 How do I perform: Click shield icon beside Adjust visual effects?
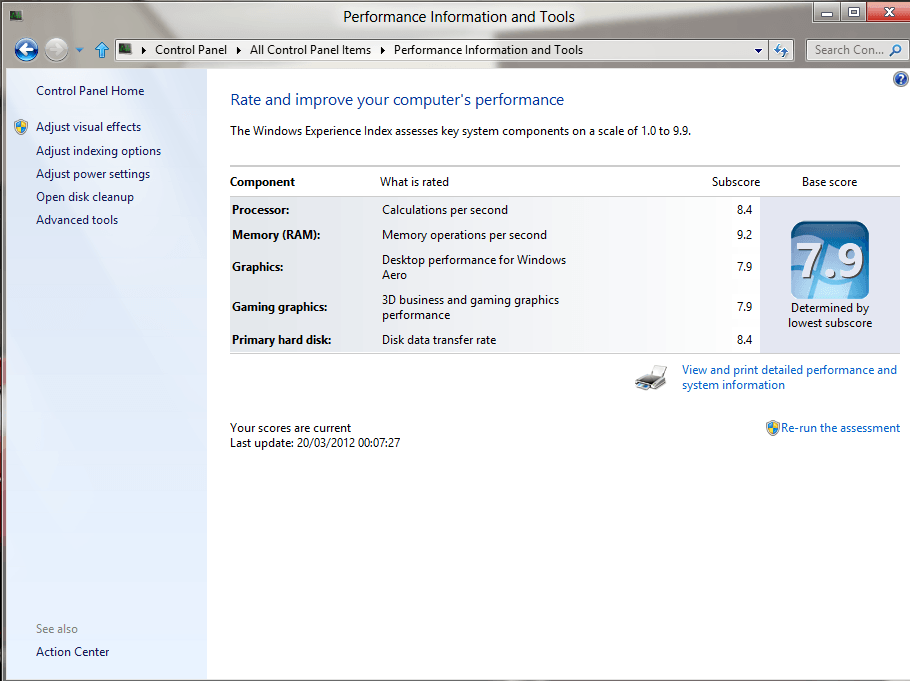point(21,127)
